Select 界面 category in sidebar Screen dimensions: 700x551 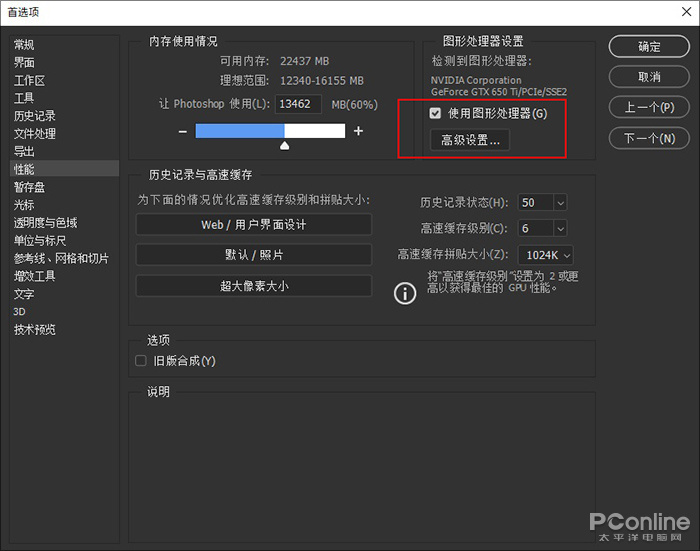click(24, 63)
